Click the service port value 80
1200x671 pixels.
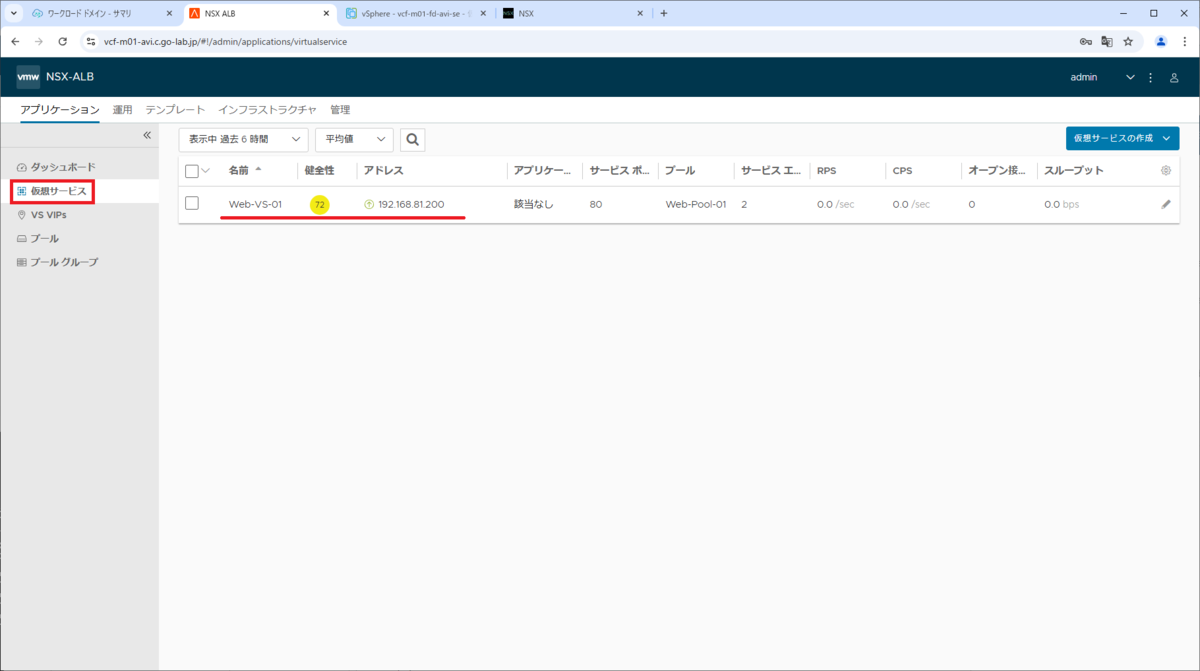point(596,204)
